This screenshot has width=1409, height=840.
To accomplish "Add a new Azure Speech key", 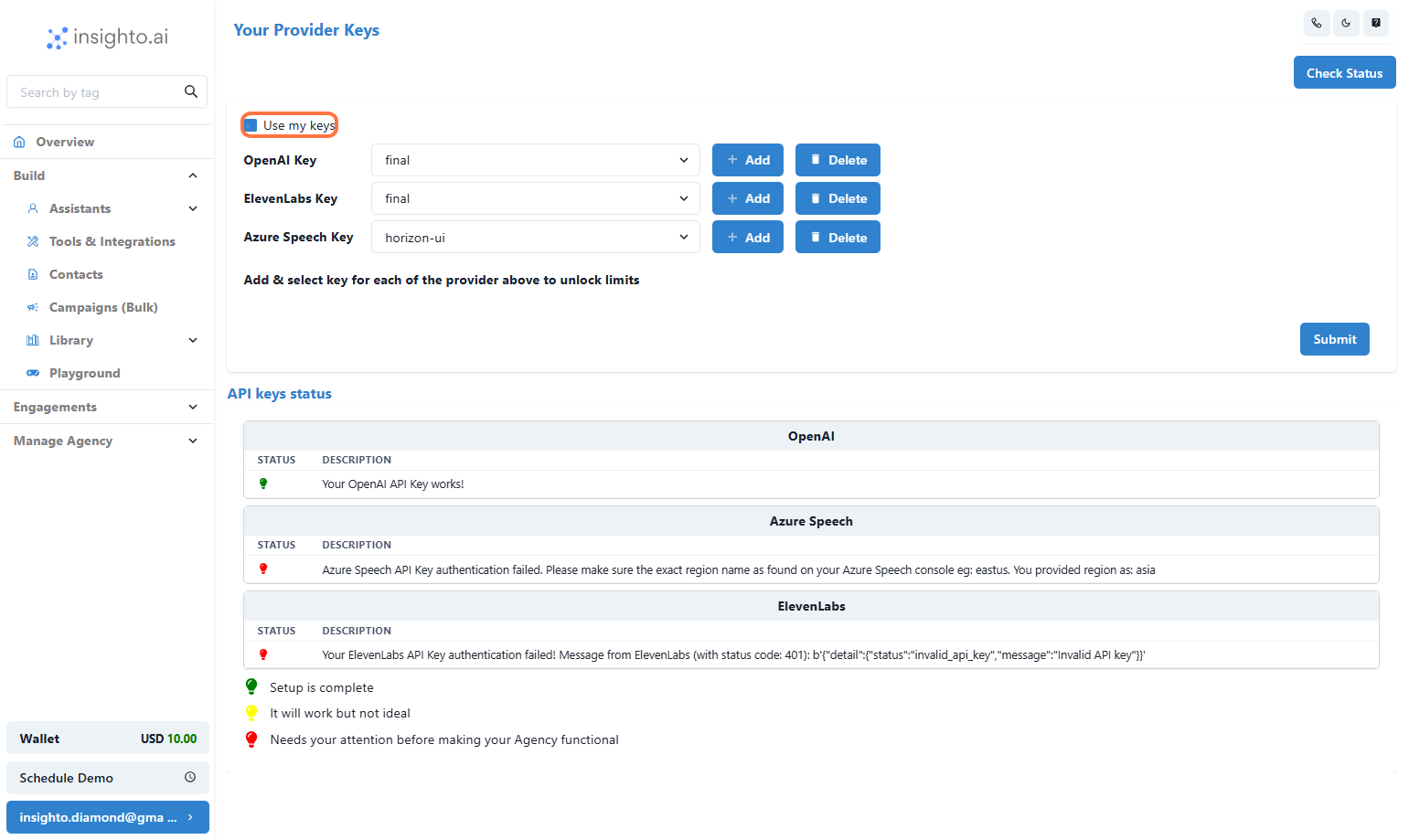I will tap(748, 237).
